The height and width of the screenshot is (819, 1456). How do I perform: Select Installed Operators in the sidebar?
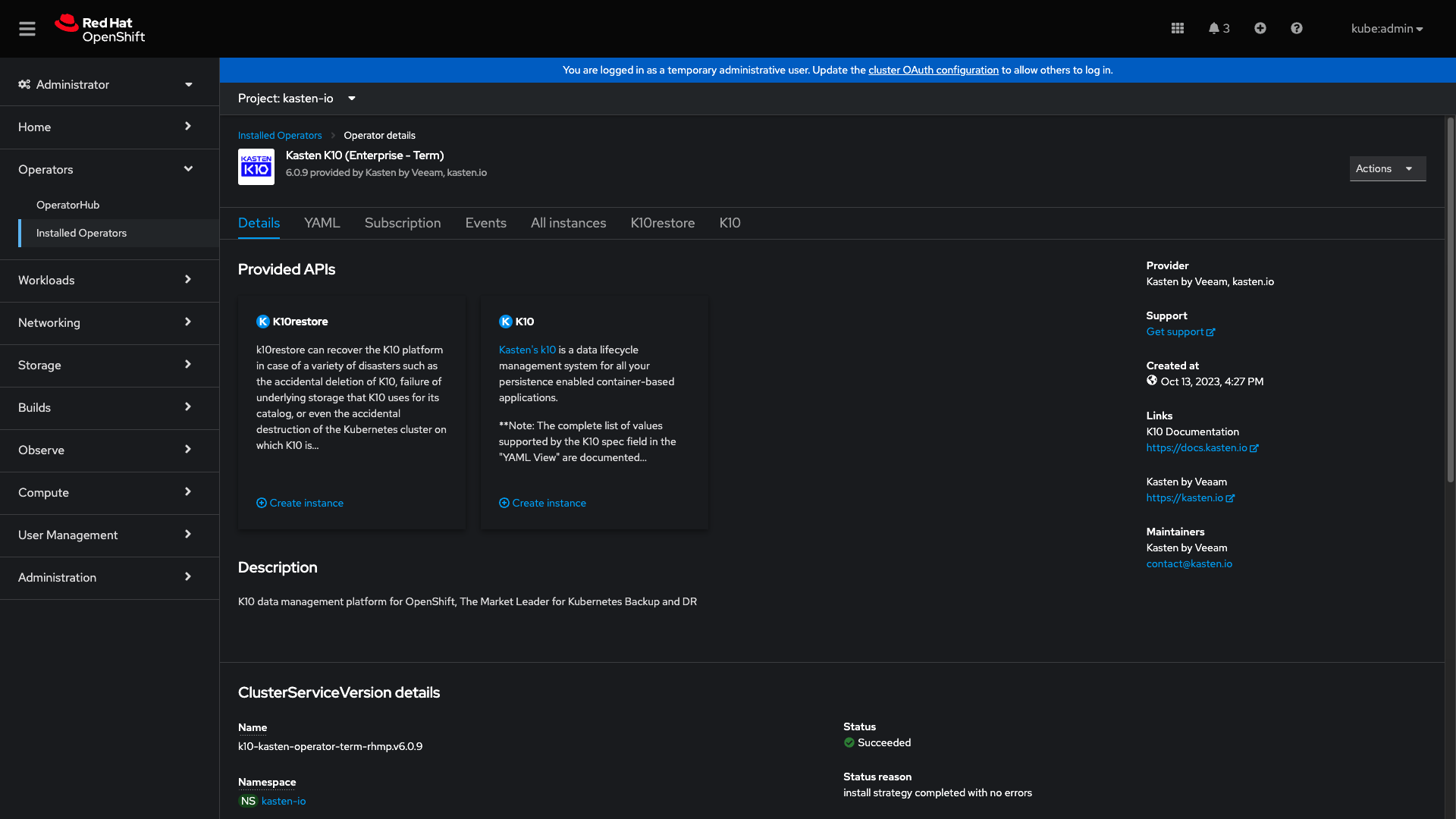coord(118,233)
